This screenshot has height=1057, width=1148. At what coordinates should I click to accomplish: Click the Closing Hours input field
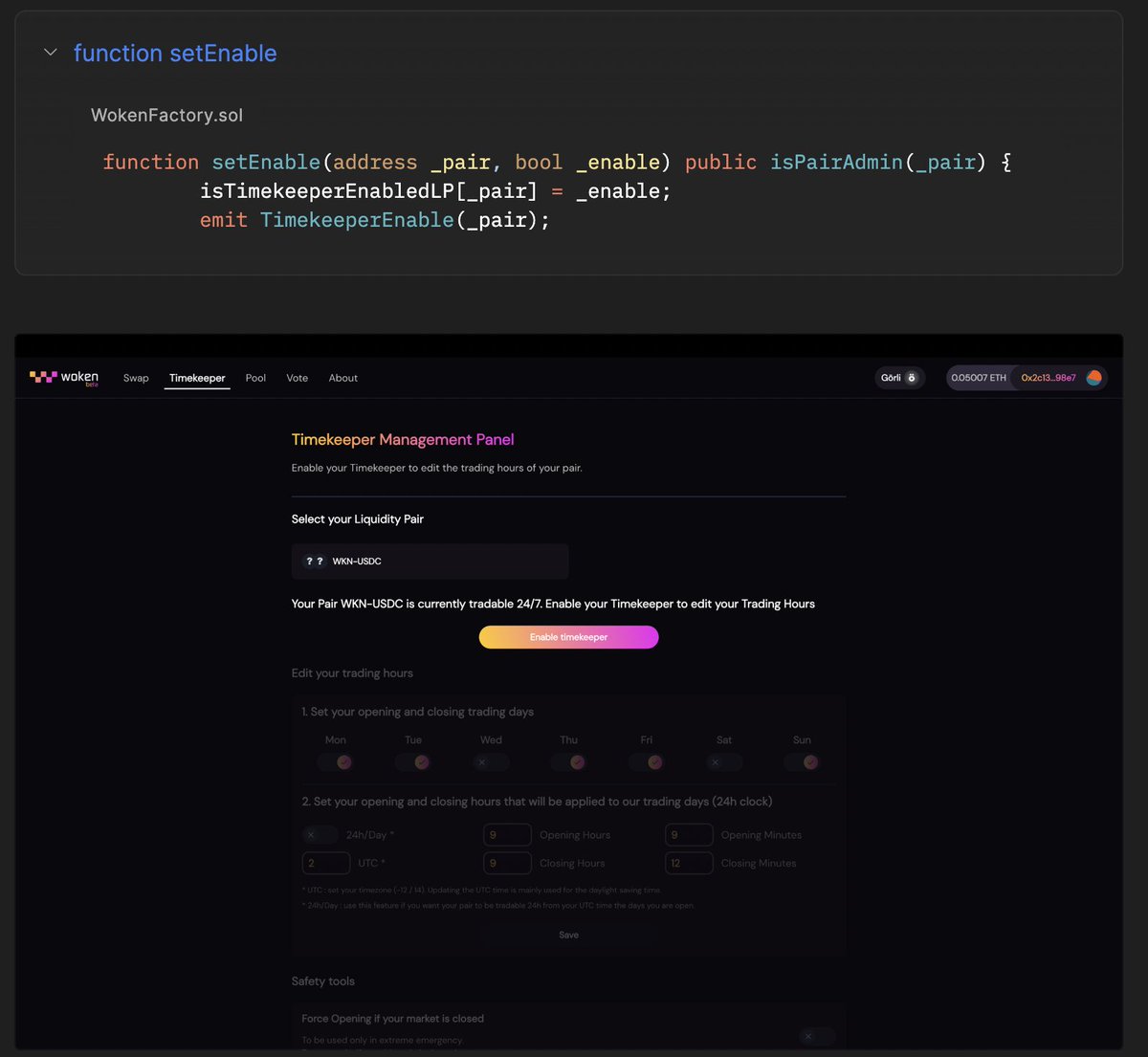tap(507, 863)
